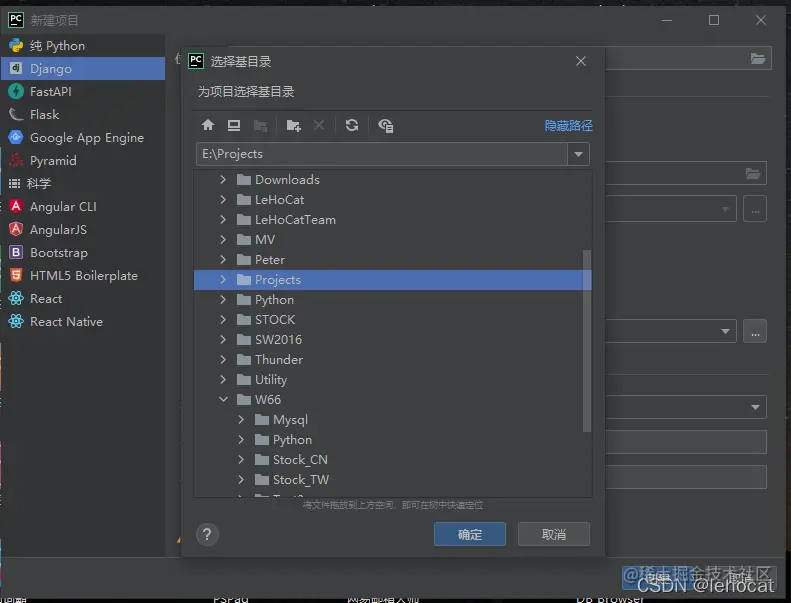Expand the MV folder

pos(223,240)
